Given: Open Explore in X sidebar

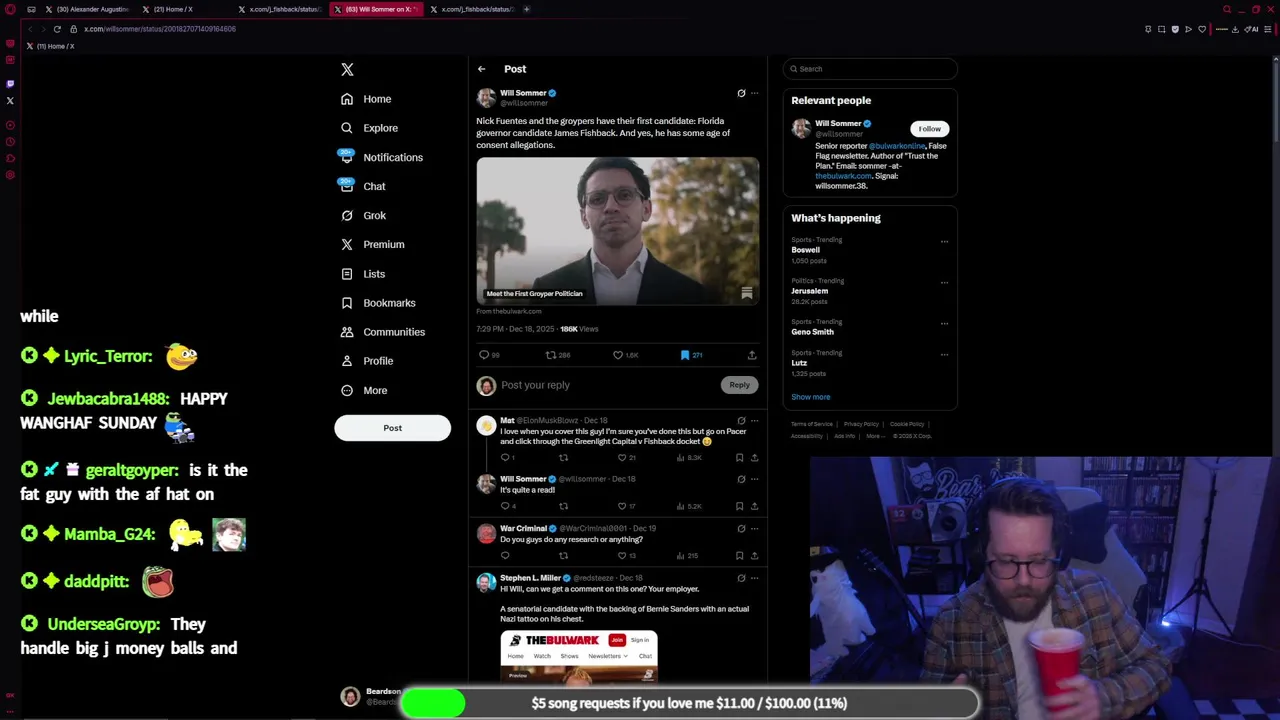Looking at the screenshot, I should point(369,128).
